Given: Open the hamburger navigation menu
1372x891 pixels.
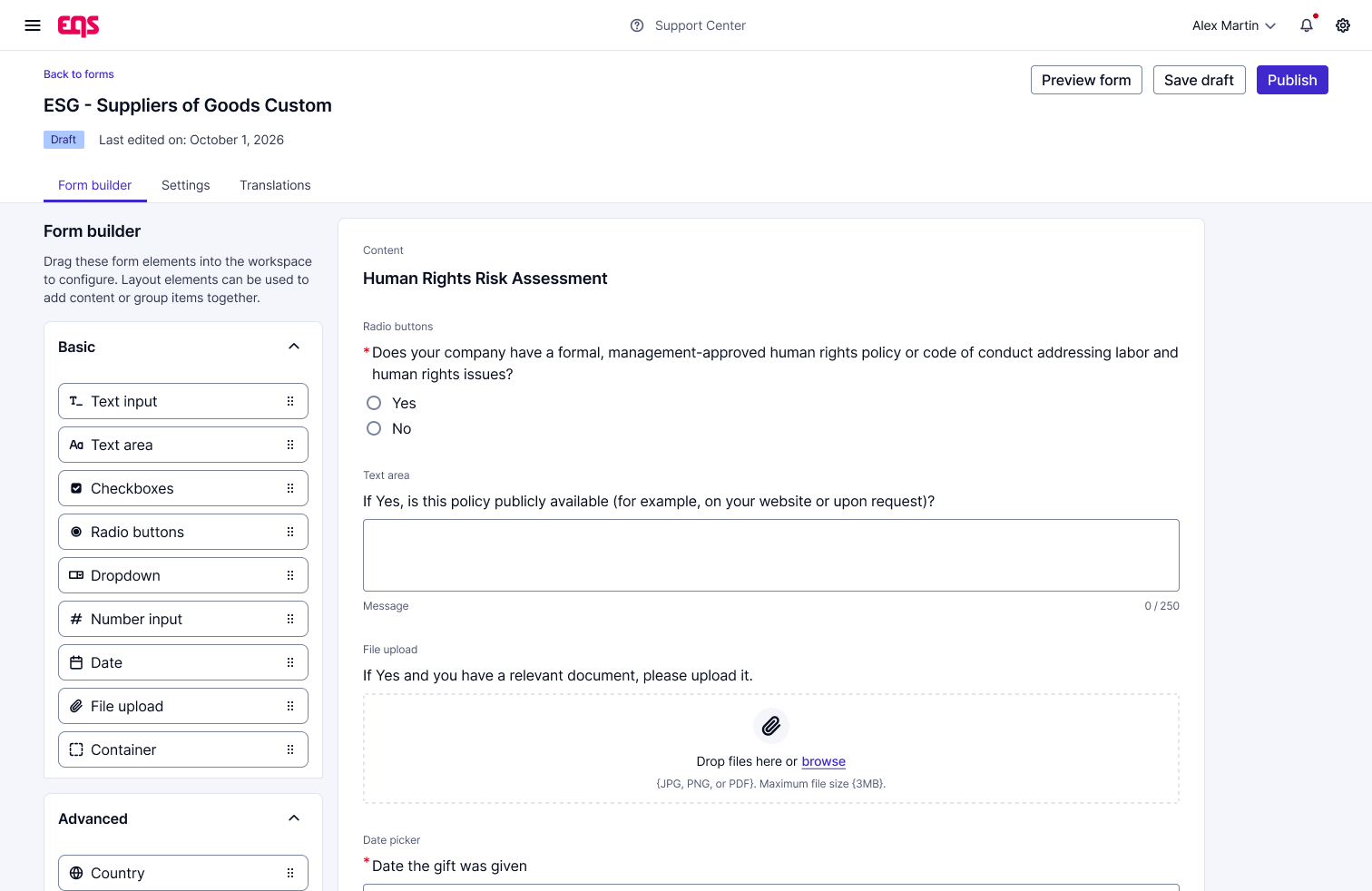Looking at the screenshot, I should (33, 25).
